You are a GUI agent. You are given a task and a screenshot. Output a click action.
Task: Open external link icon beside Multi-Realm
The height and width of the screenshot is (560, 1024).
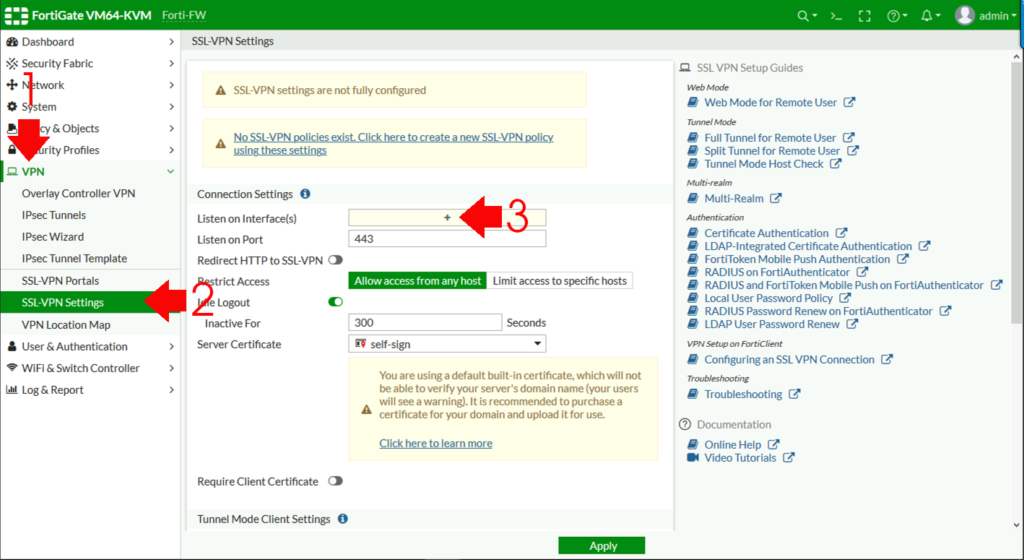[775, 198]
